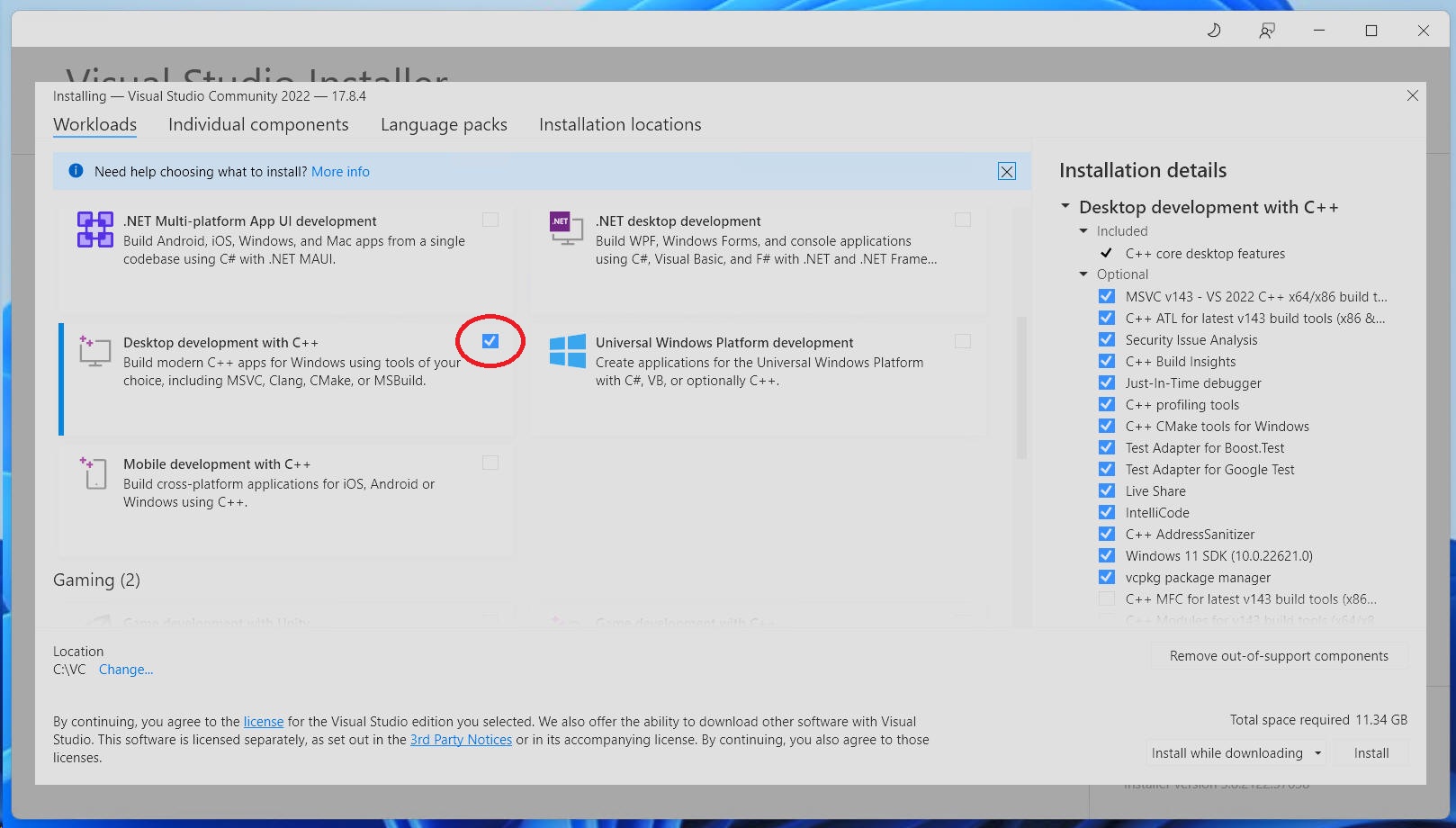1456x828 pixels.
Task: Uncheck C++ profiling tools option
Action: [1107, 404]
